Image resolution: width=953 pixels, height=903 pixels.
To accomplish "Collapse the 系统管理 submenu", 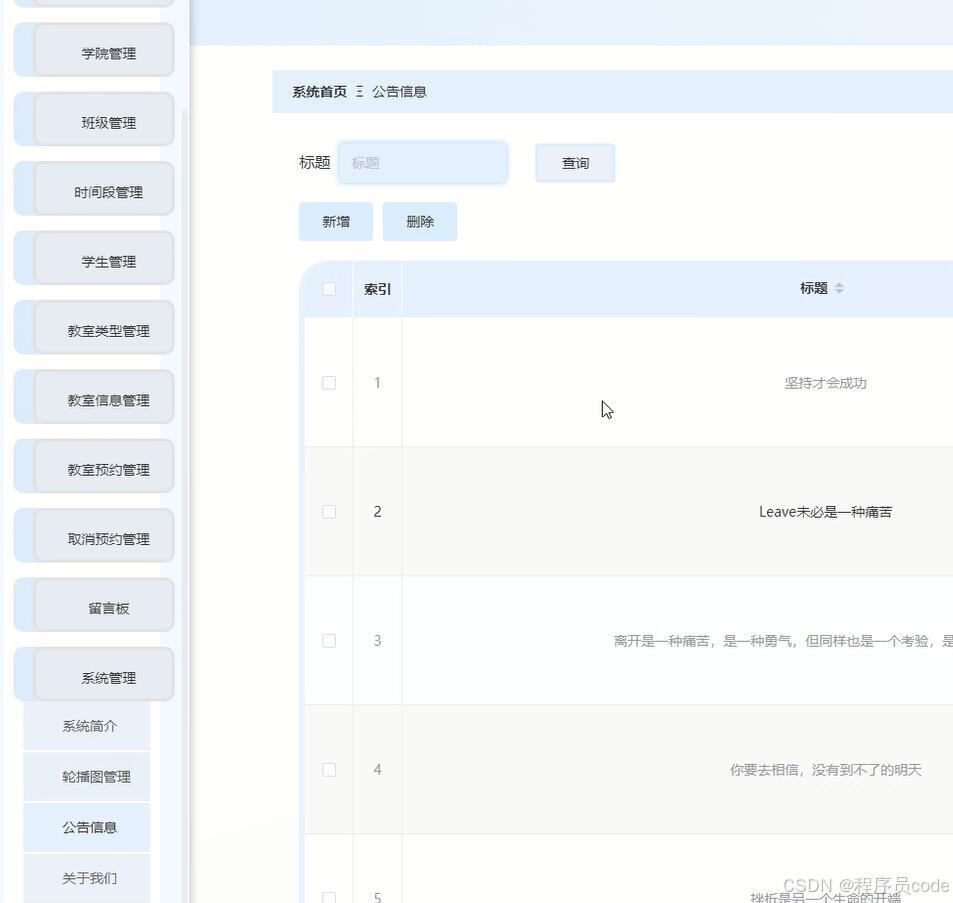I will 92,674.
